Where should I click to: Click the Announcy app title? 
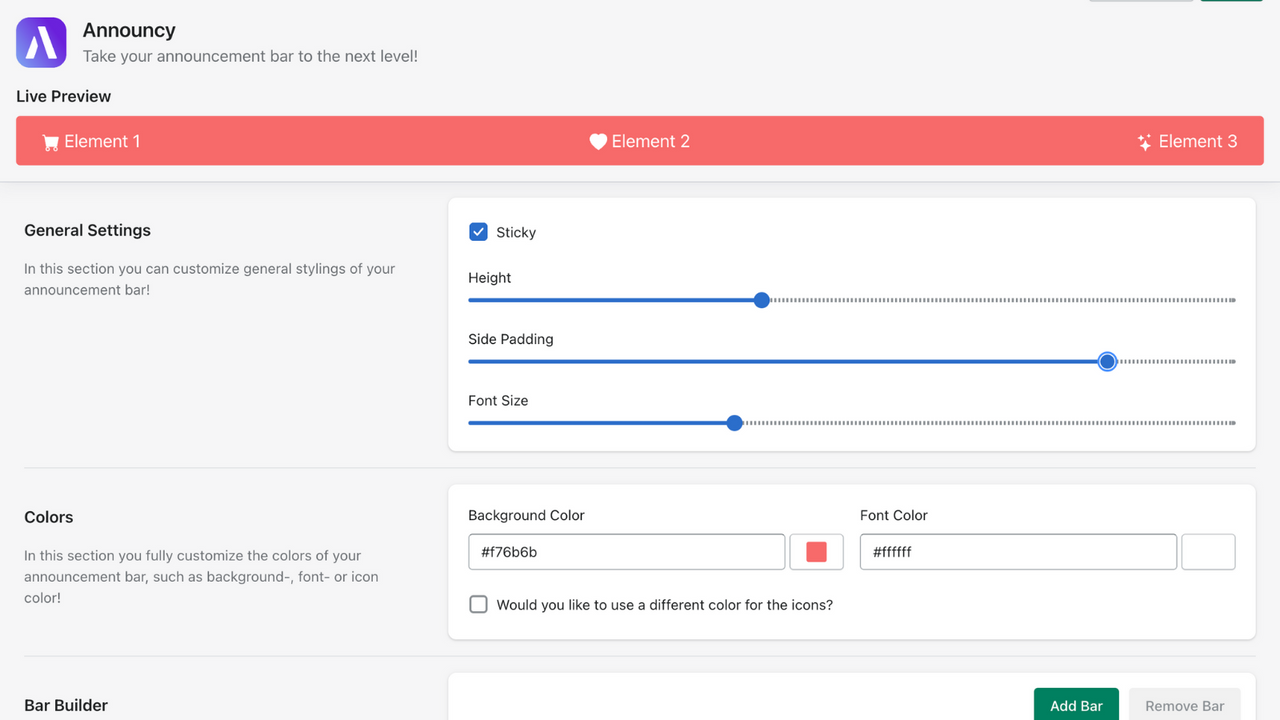(x=129, y=30)
